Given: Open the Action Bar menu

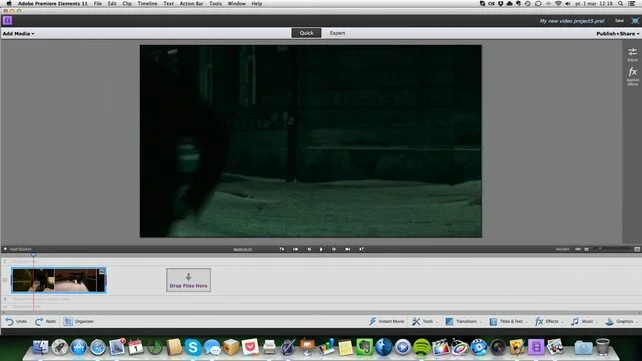Looking at the screenshot, I should pos(191,3).
